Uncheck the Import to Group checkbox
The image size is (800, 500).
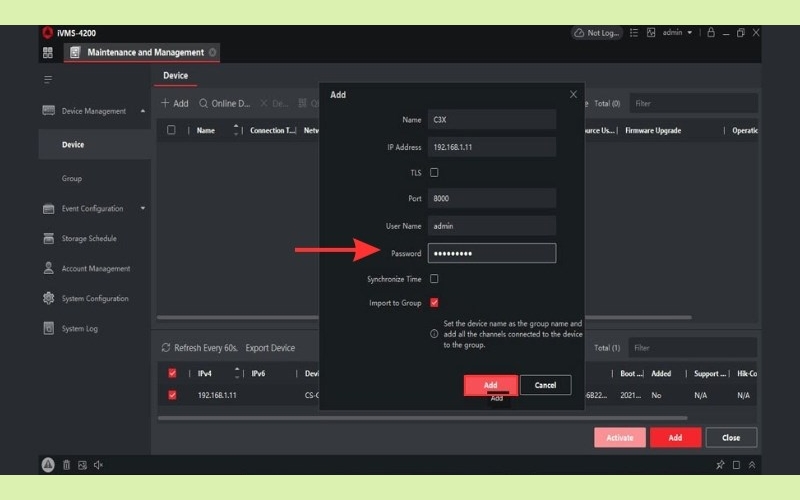pos(434,302)
